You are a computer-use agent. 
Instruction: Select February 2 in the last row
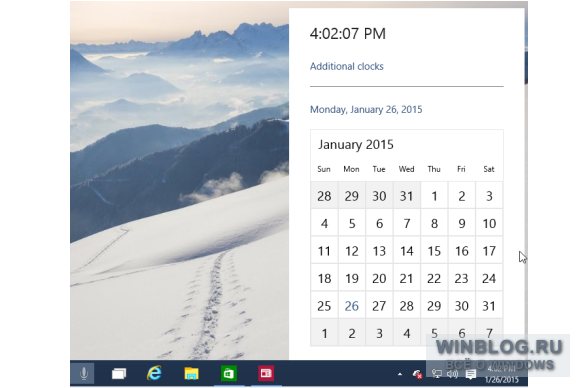pos(351,333)
